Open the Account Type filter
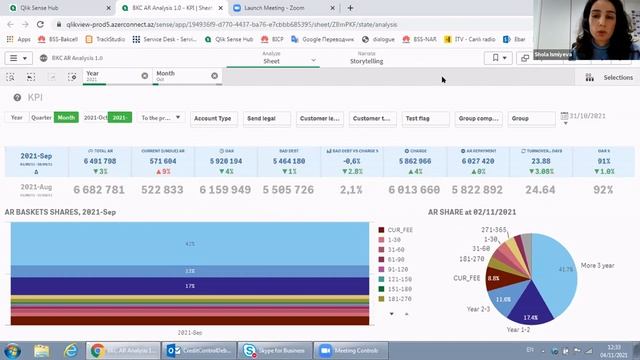The height and width of the screenshot is (360, 640). click(x=214, y=118)
